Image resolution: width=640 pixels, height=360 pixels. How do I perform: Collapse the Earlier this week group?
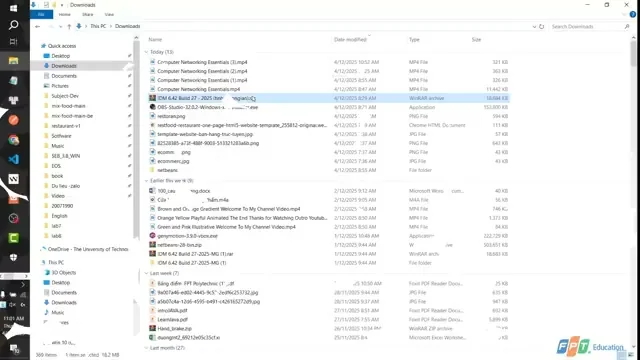147,180
